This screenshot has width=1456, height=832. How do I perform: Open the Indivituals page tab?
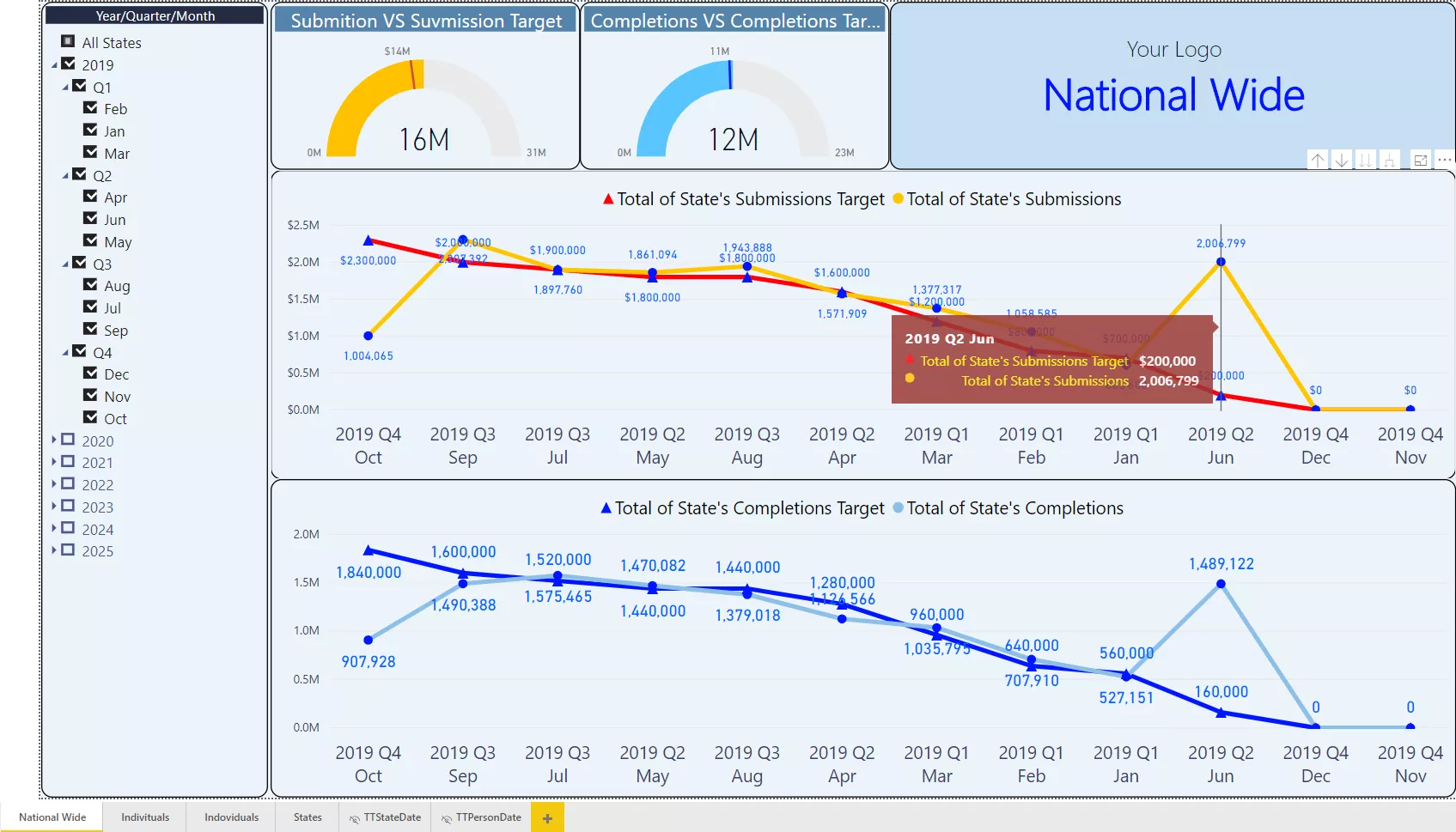(145, 817)
